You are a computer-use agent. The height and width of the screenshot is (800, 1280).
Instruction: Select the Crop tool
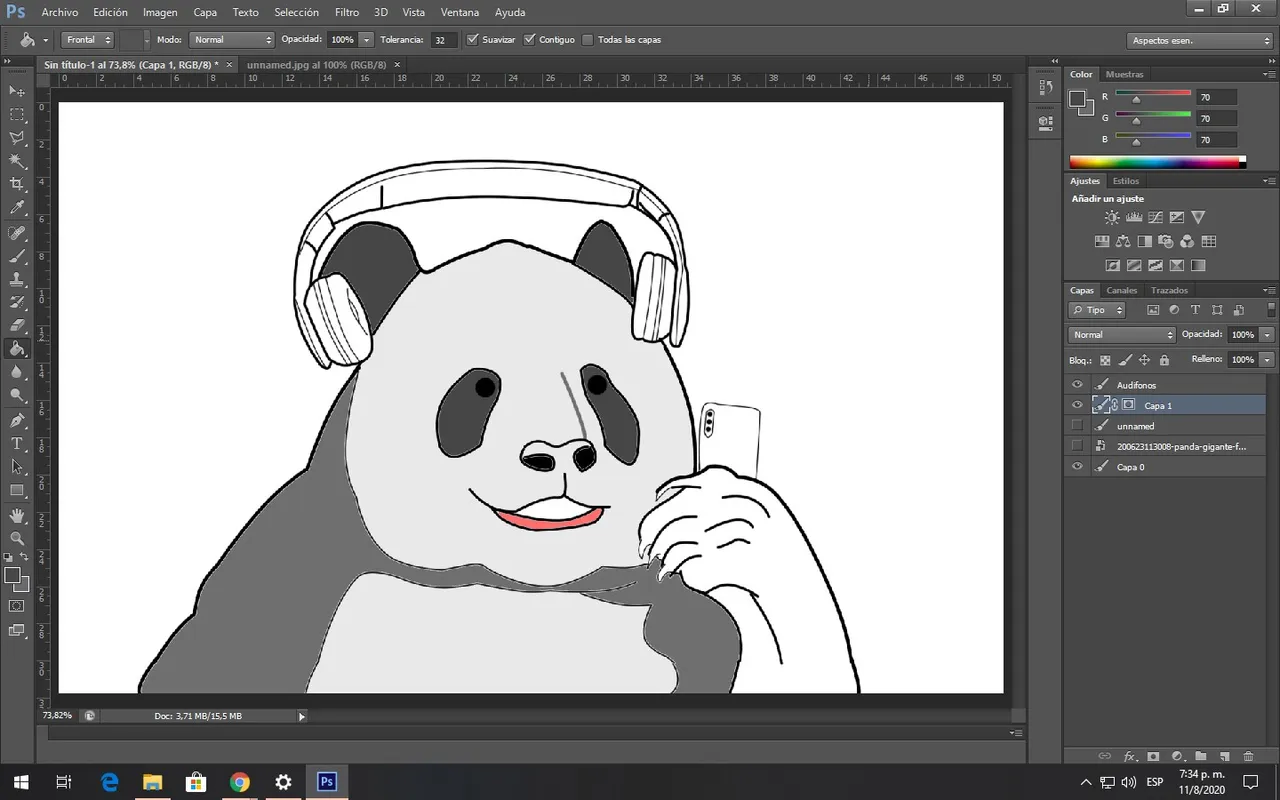click(x=17, y=185)
